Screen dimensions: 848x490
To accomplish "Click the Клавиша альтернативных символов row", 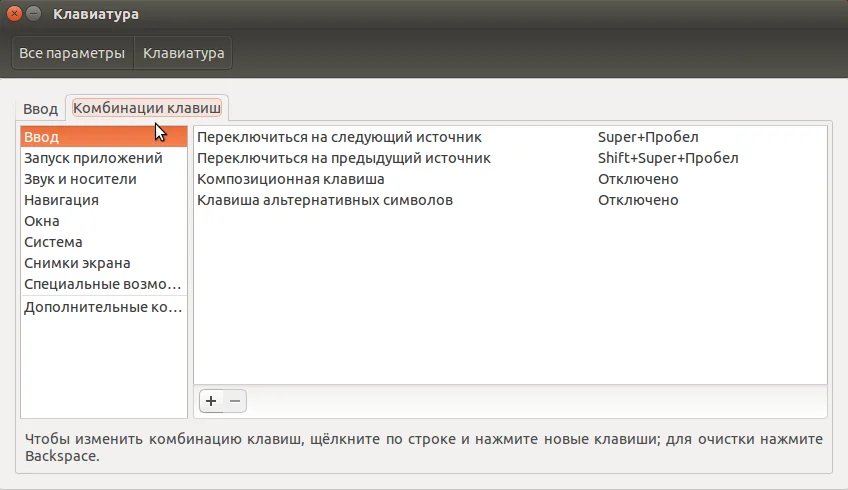I will click(x=511, y=200).
